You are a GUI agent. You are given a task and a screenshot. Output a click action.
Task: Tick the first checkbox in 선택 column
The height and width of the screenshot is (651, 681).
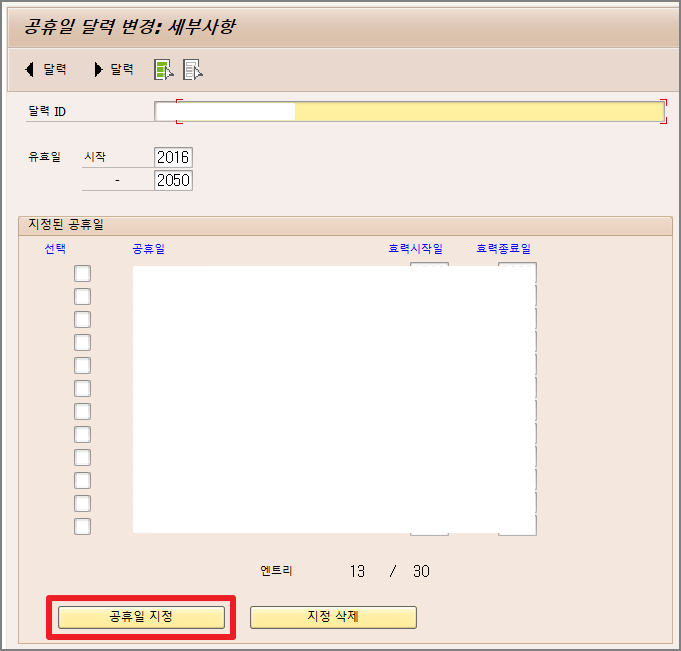tap(83, 274)
